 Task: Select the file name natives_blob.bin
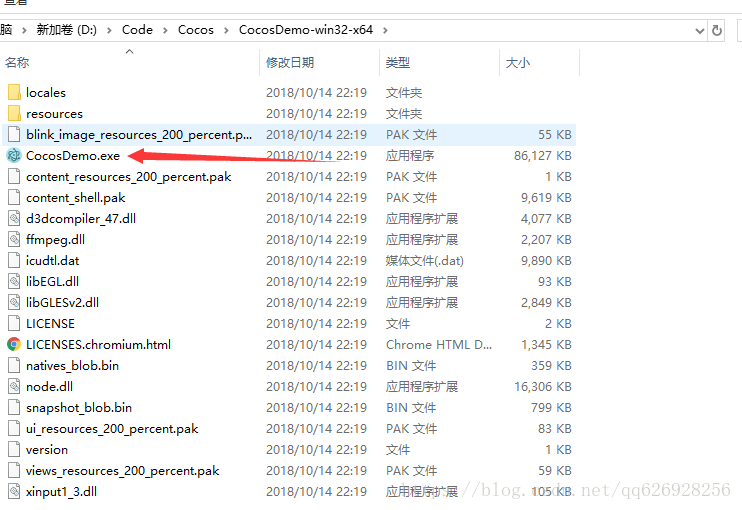[x=72, y=366]
